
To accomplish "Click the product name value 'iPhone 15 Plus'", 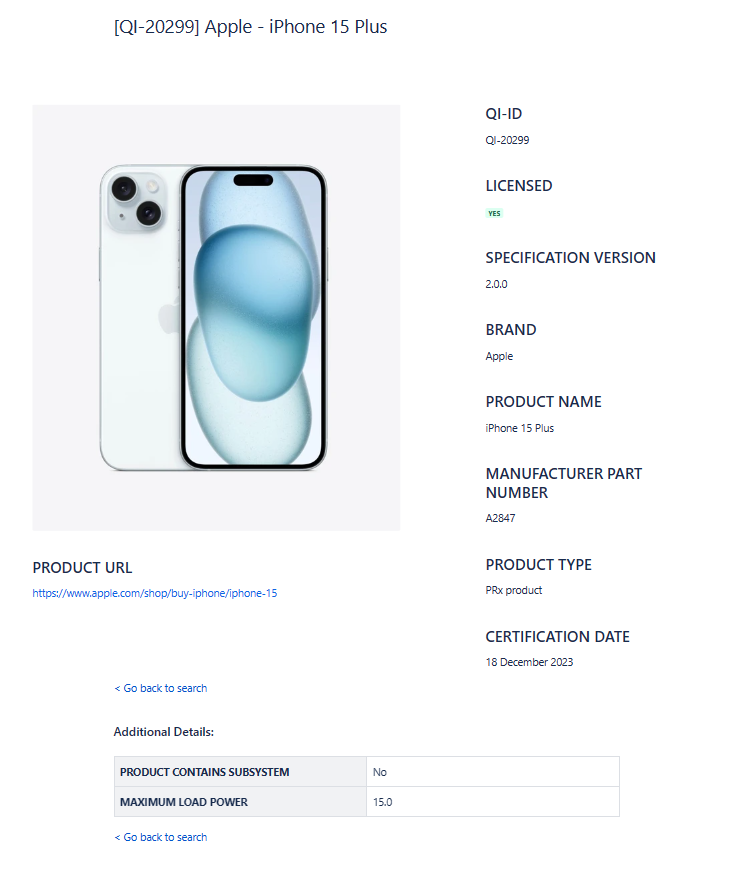I will click(519, 428).
